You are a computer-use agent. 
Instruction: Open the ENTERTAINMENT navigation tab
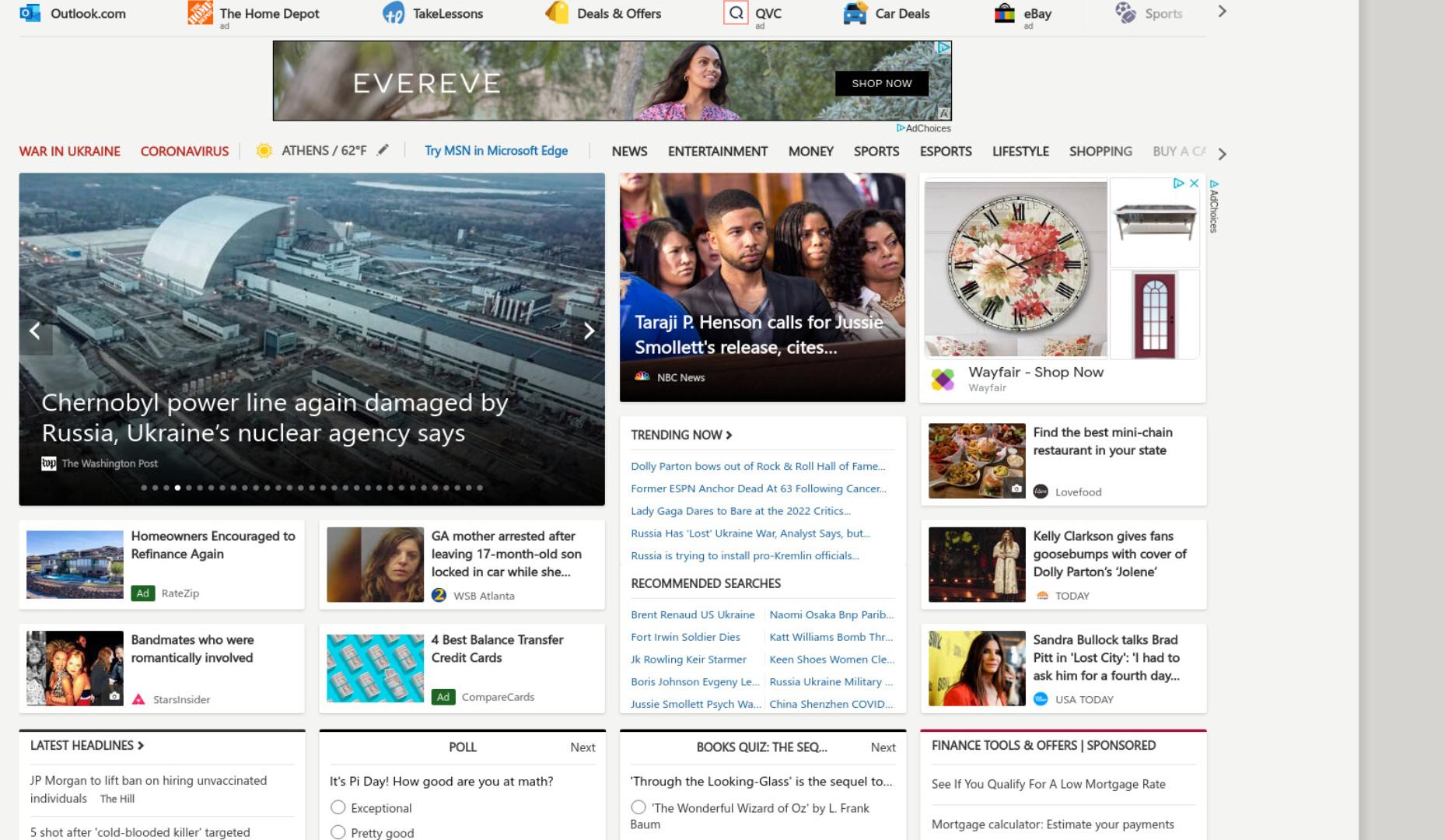(717, 151)
